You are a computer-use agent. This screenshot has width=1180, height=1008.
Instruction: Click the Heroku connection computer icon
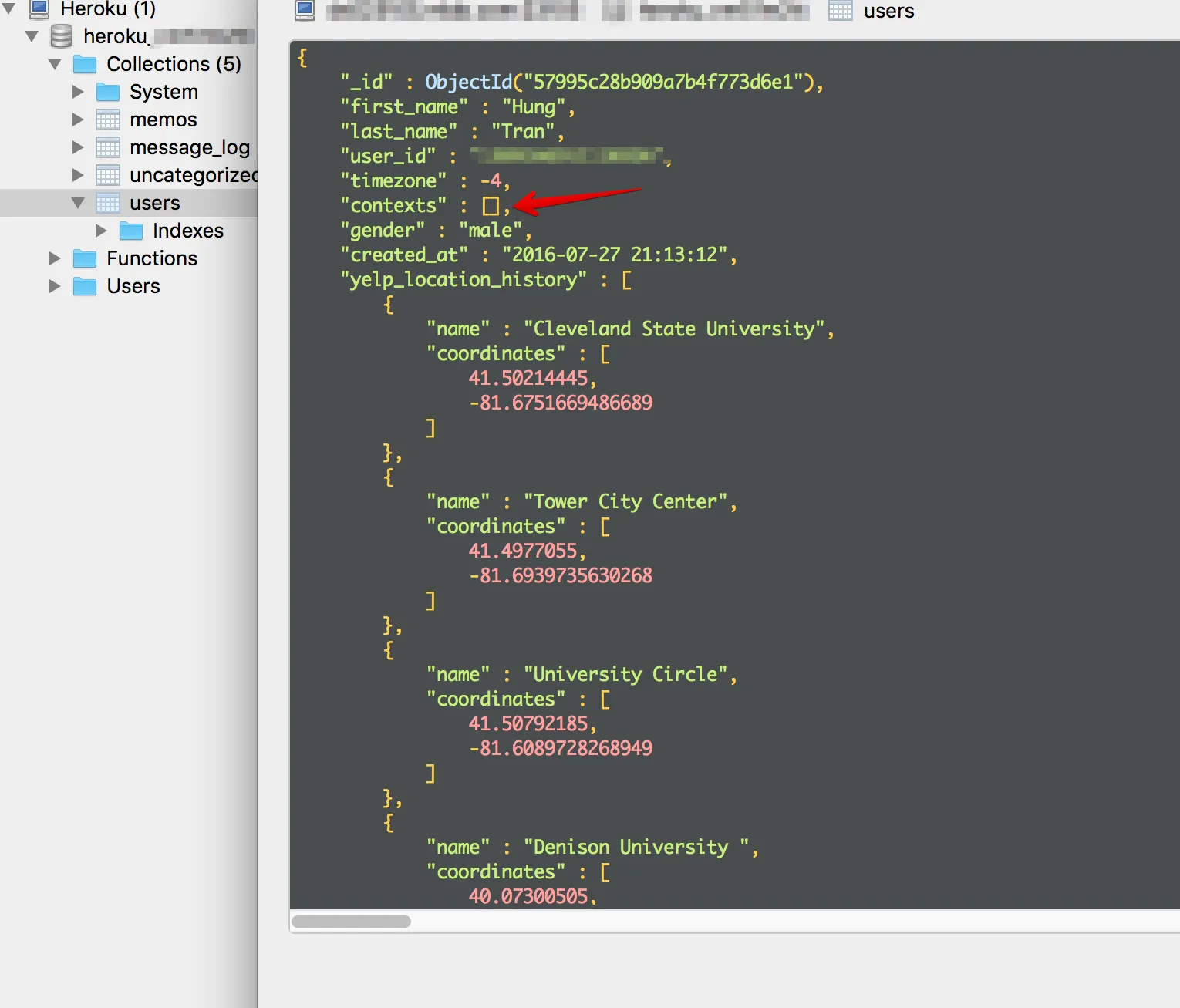tap(39, 8)
